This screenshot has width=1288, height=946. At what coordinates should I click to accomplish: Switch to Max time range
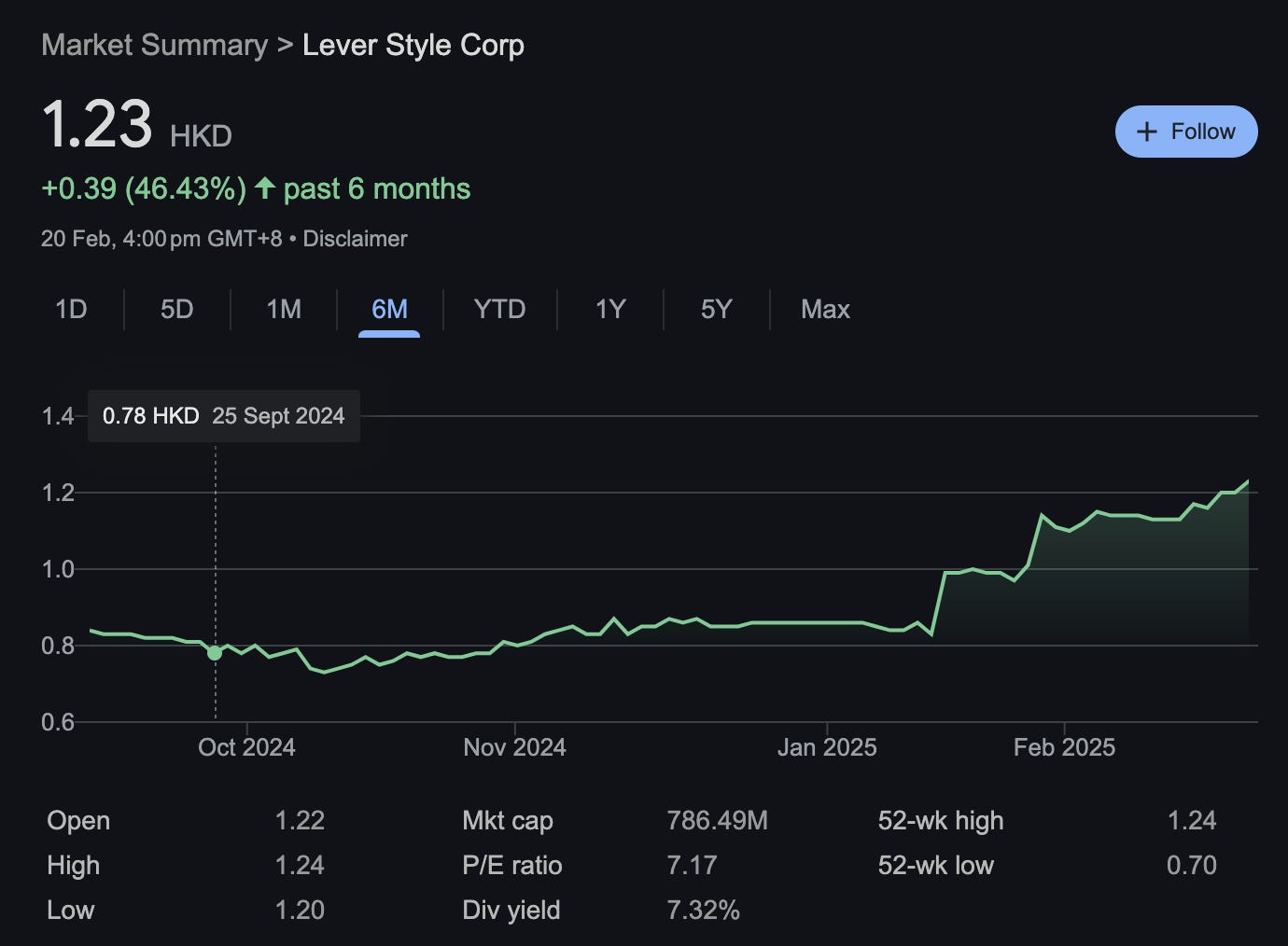tap(825, 309)
